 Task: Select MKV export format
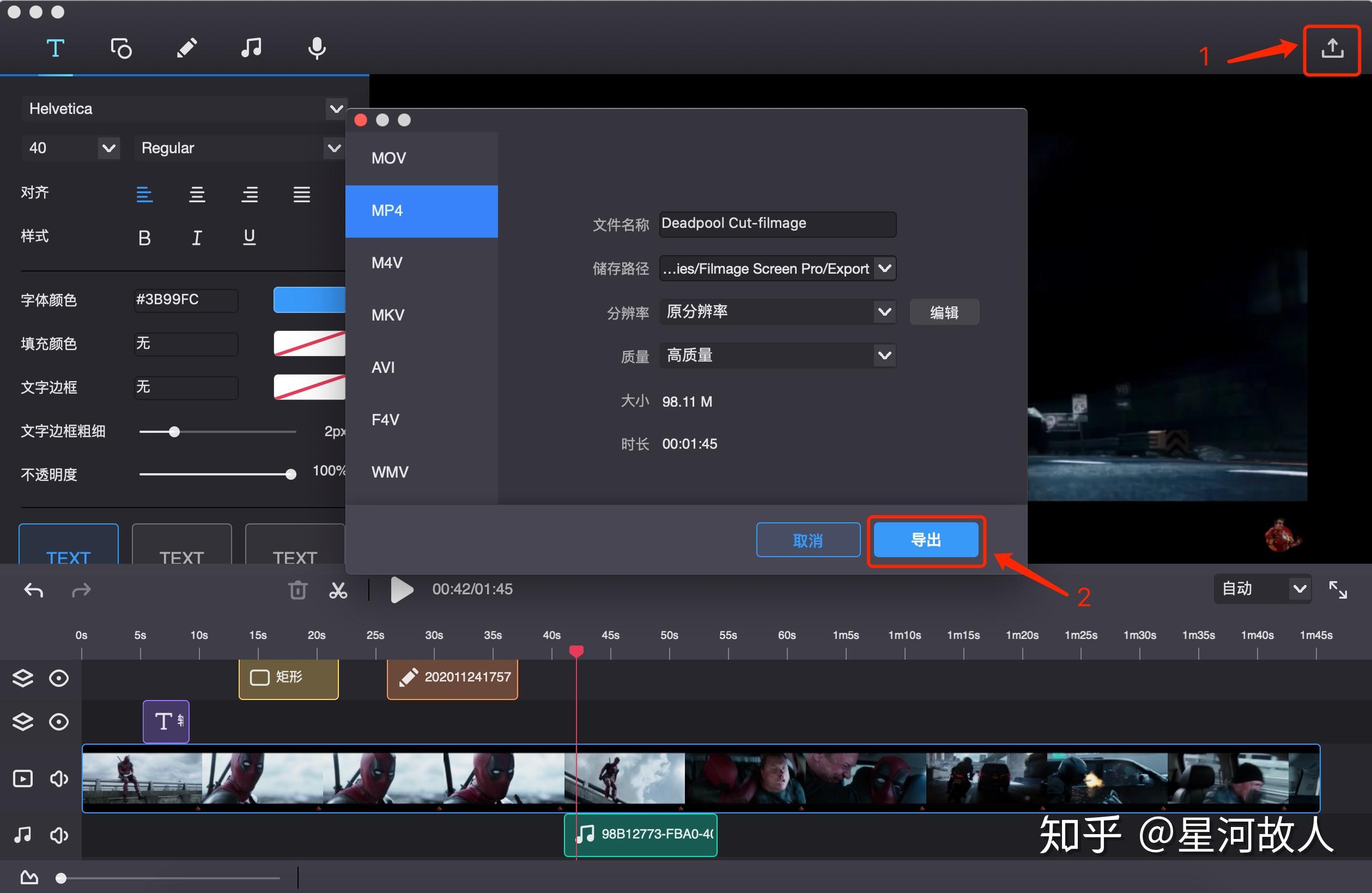tap(421, 315)
